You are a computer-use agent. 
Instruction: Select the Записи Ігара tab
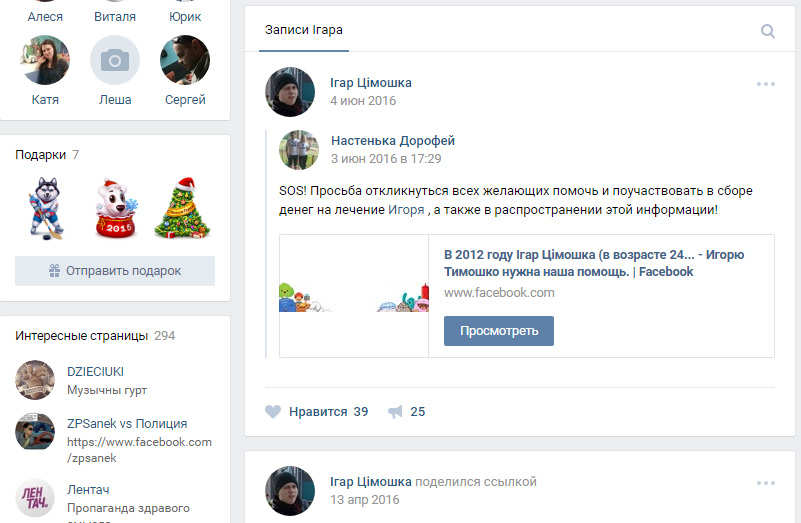pyautogui.click(x=303, y=30)
